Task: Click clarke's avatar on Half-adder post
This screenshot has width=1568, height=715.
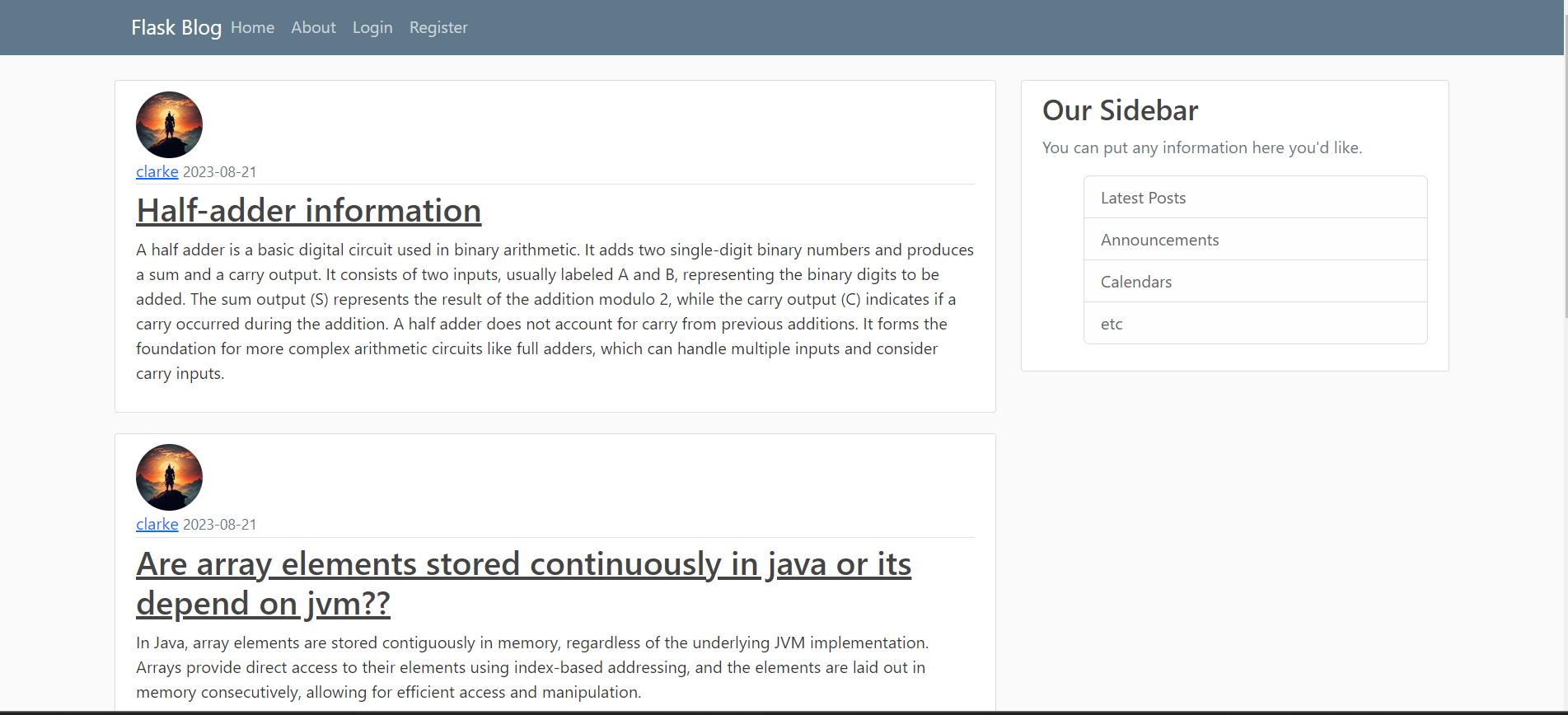Action: [169, 124]
